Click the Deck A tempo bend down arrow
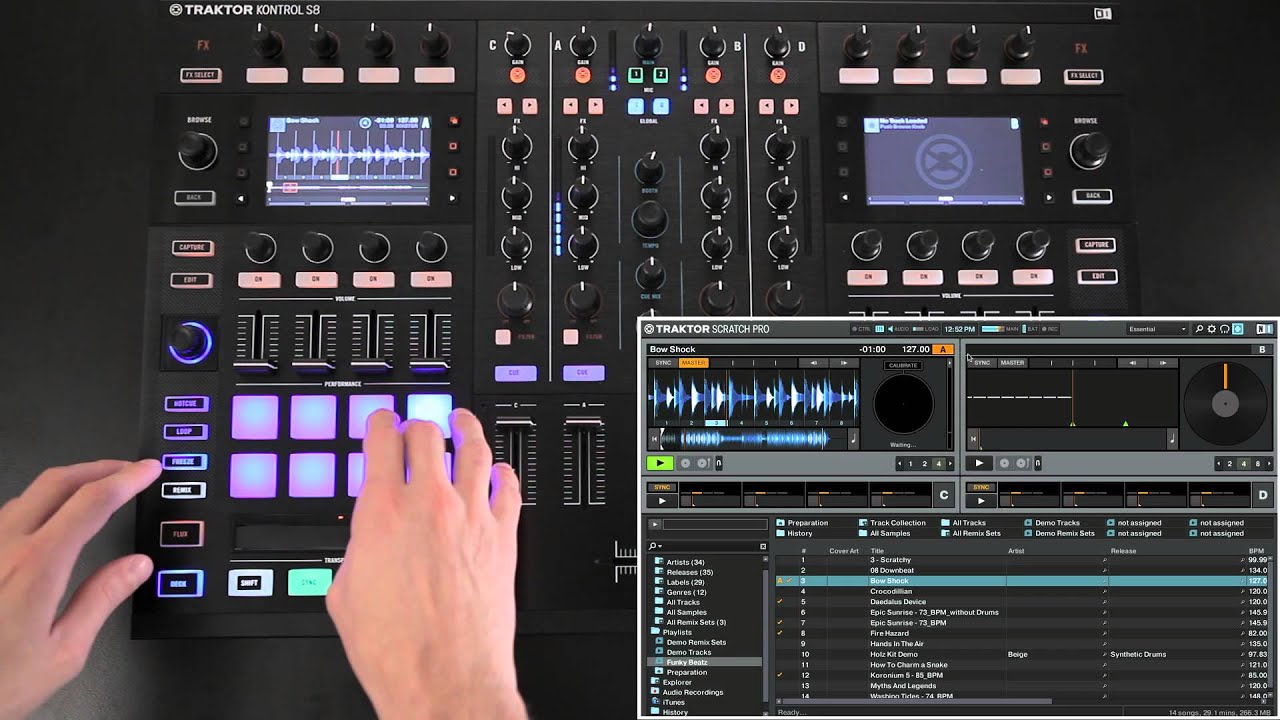The image size is (1280, 720). click(x=813, y=363)
